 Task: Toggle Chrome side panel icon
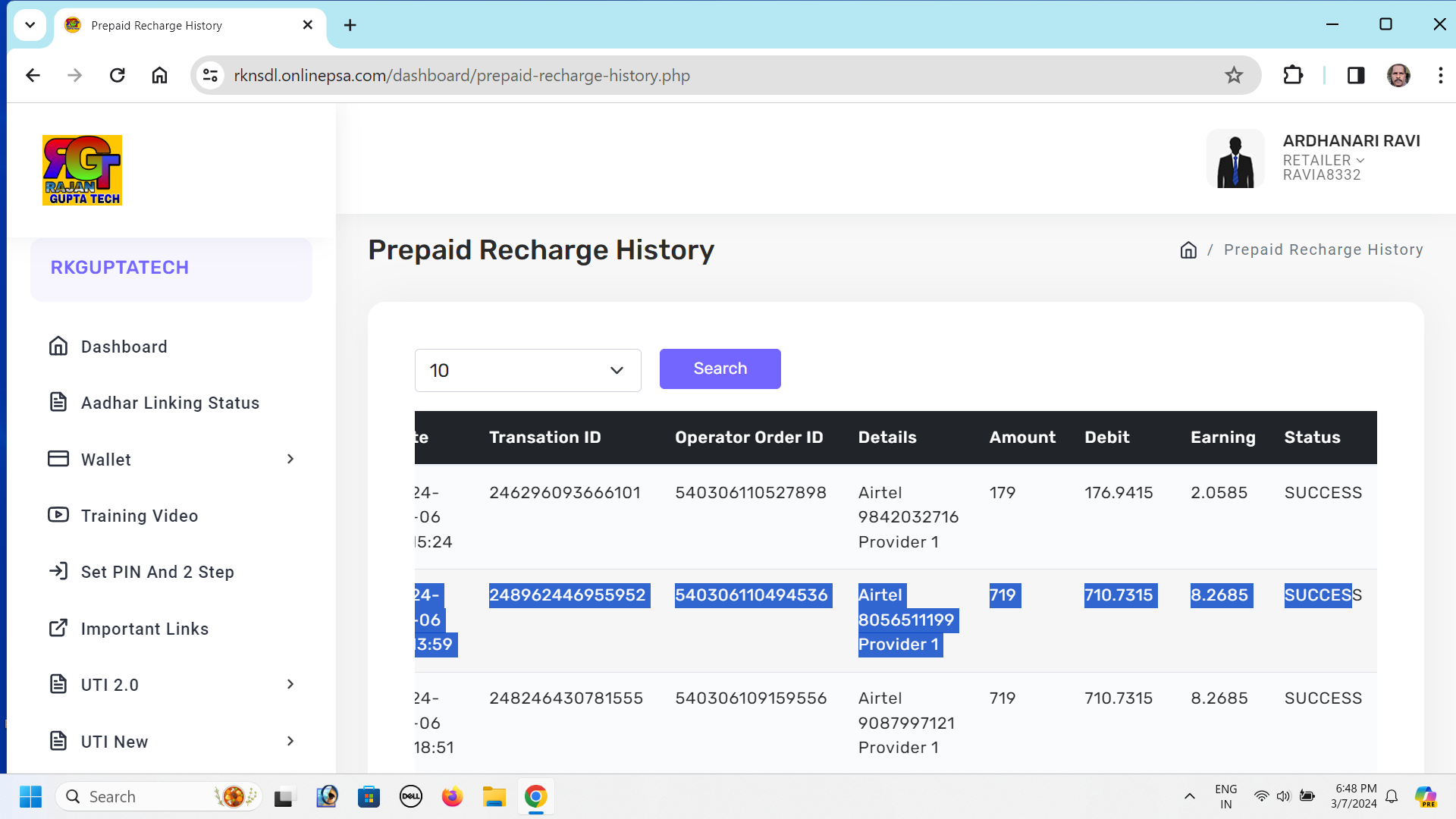[x=1356, y=75]
